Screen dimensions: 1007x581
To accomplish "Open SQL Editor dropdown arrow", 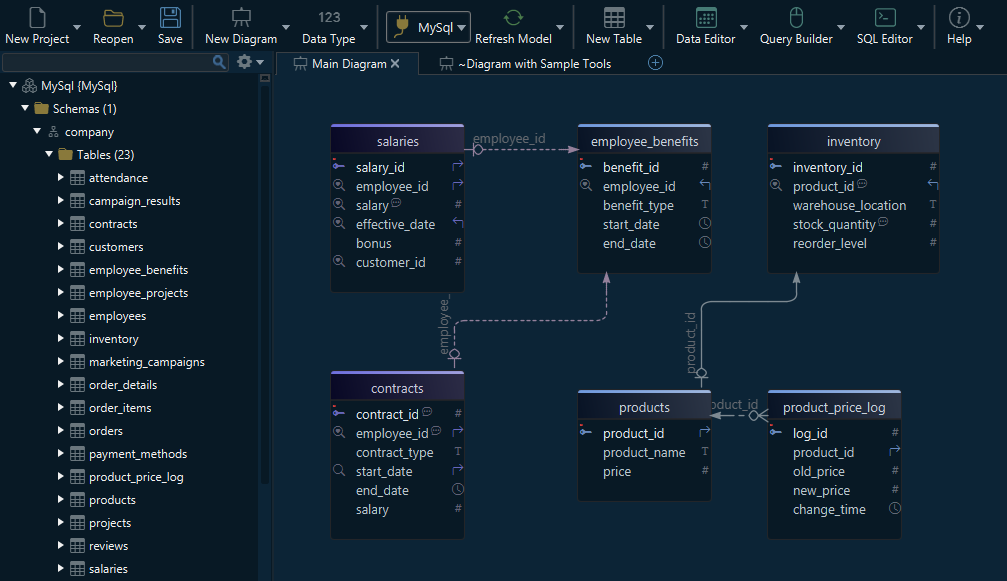I will 921,28.
